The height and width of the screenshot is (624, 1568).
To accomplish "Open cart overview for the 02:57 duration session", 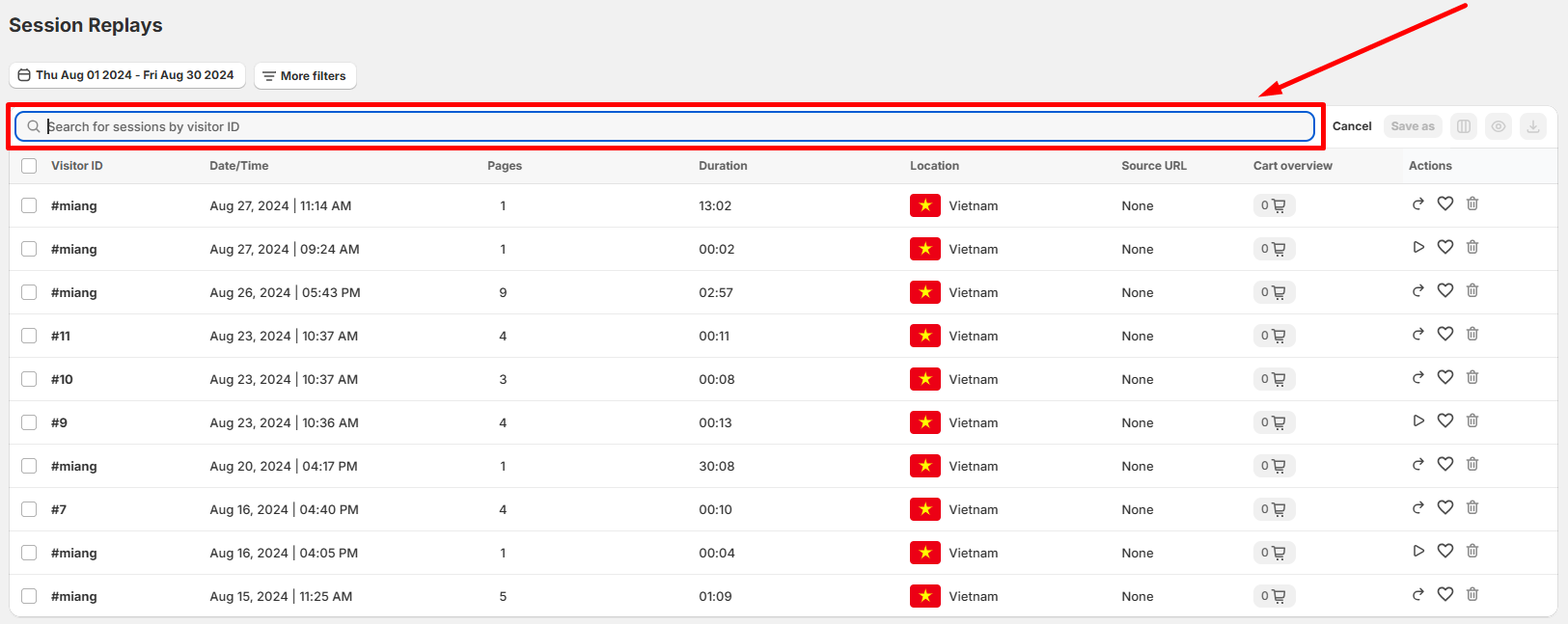I will [x=1273, y=292].
